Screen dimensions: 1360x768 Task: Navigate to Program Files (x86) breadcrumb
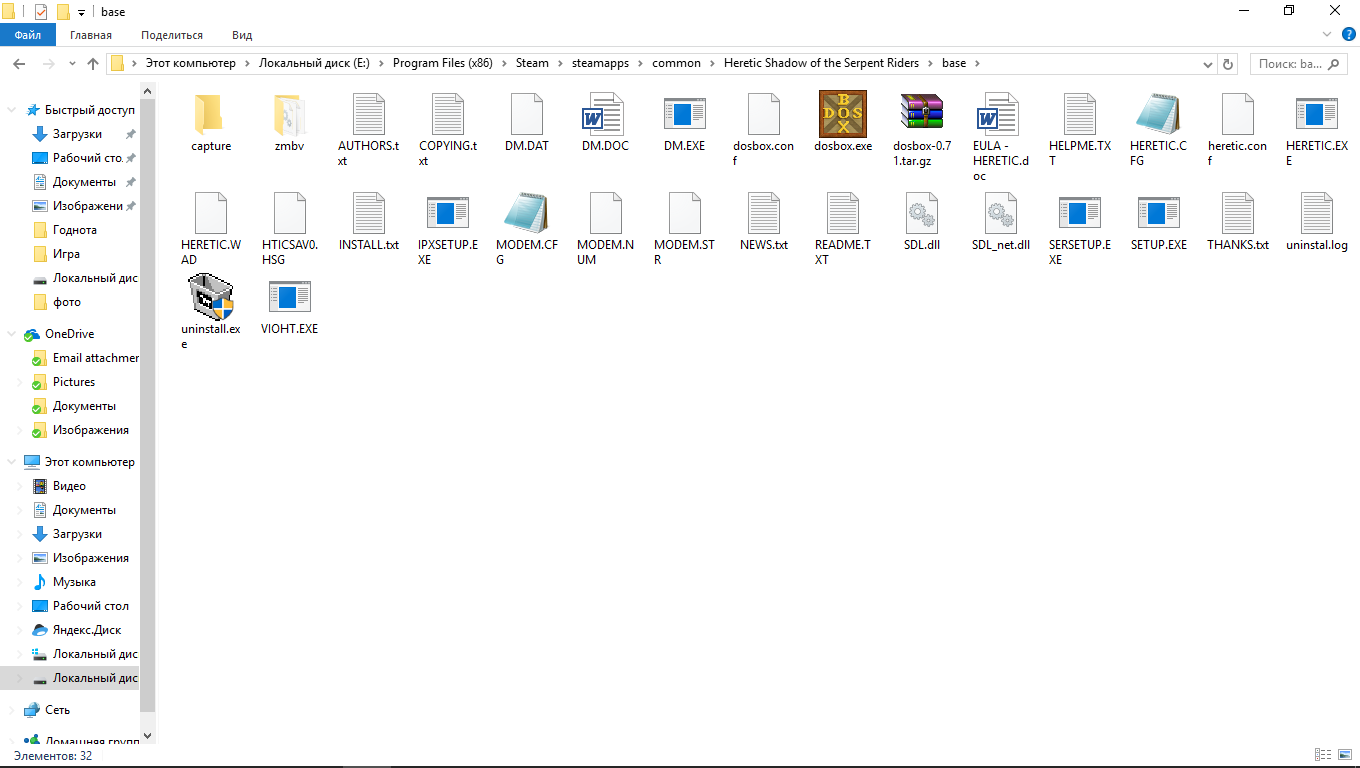tap(442, 63)
